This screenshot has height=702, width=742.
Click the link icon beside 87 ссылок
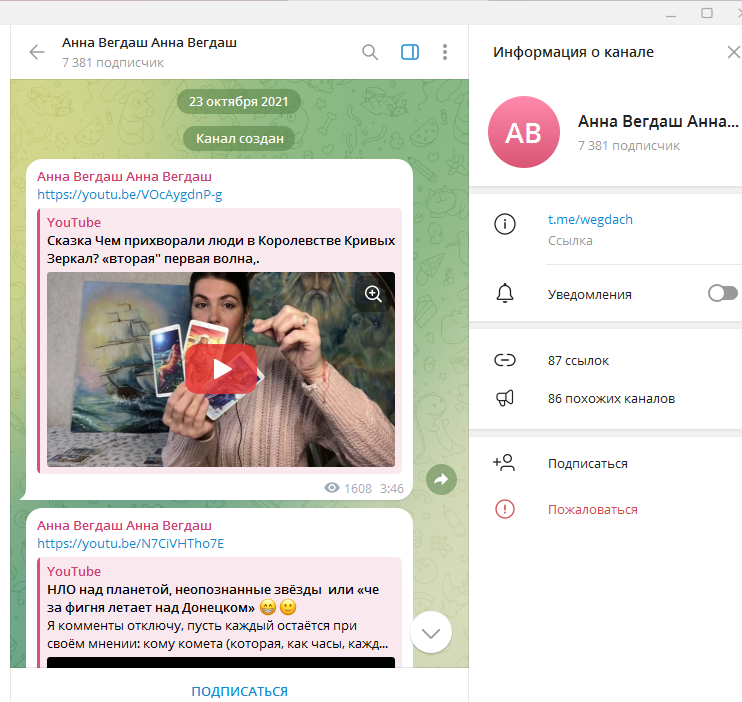pyautogui.click(x=505, y=360)
